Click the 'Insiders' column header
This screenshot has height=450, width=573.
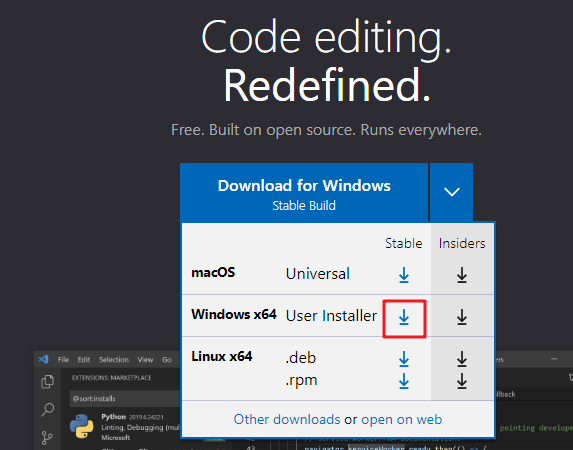pyautogui.click(x=462, y=243)
